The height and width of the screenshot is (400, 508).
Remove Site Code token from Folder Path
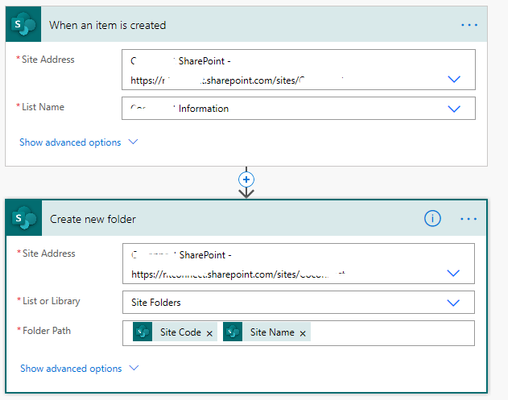pyautogui.click(x=210, y=333)
